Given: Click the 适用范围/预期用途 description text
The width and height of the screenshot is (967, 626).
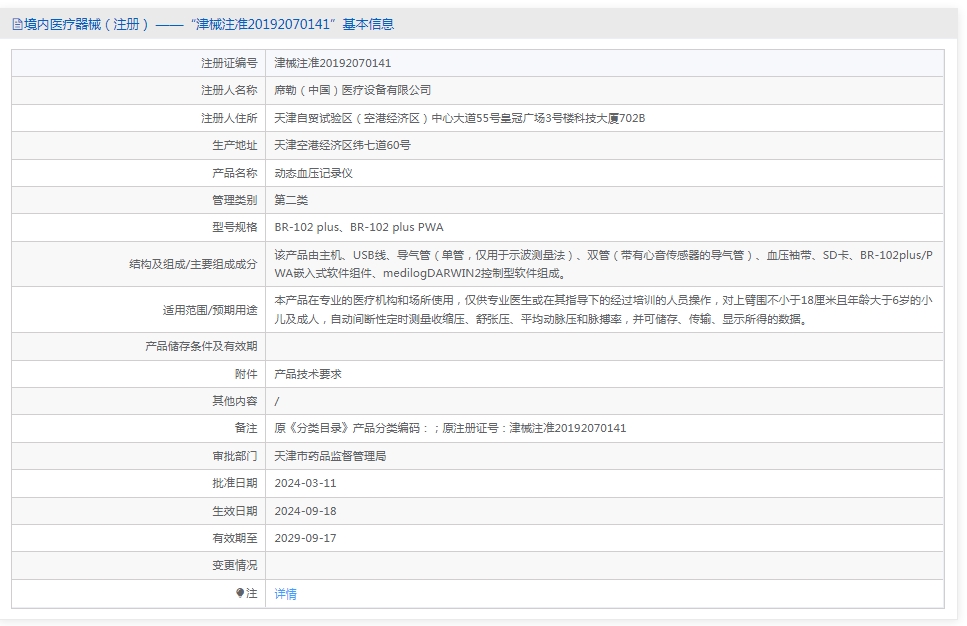Looking at the screenshot, I should click(x=604, y=310).
